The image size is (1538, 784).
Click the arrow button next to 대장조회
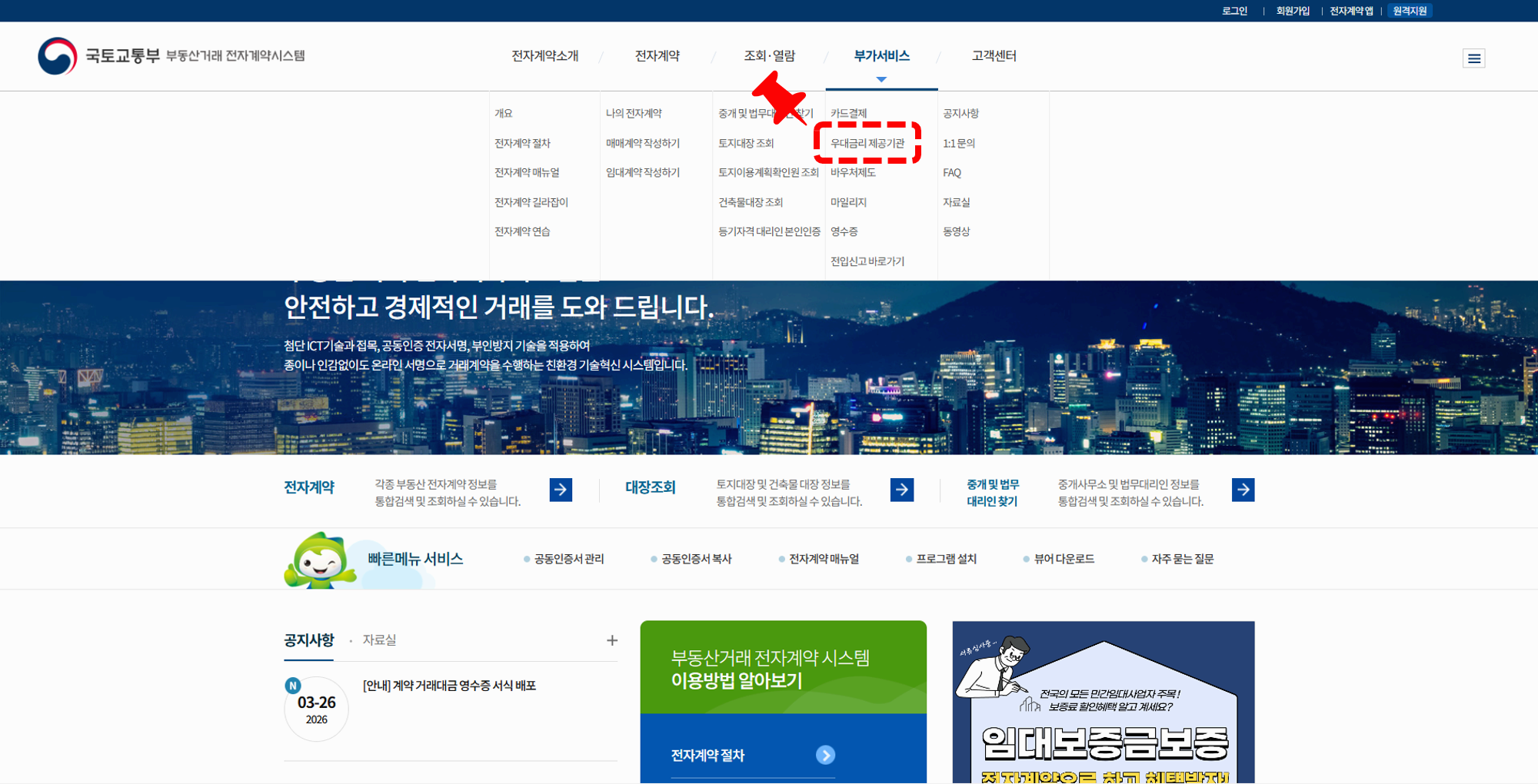click(x=902, y=490)
